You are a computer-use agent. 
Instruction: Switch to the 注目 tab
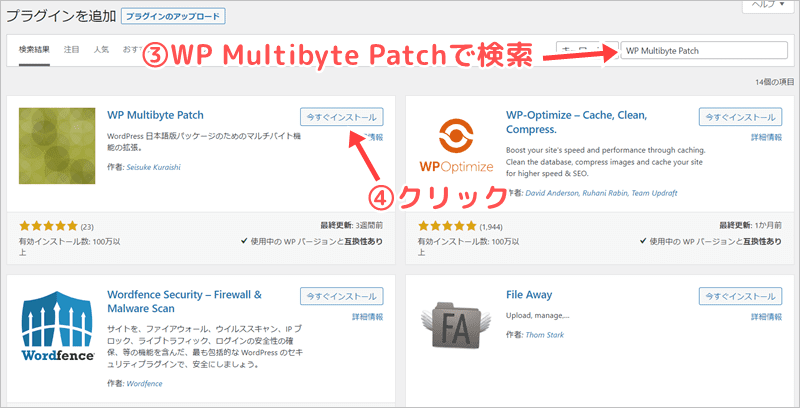[72, 49]
